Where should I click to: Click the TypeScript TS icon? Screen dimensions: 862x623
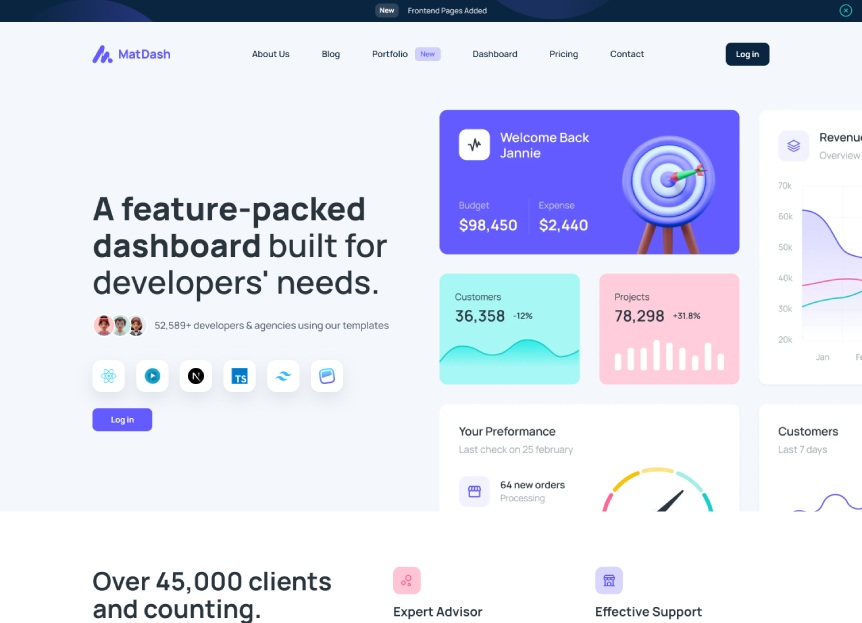coord(240,376)
